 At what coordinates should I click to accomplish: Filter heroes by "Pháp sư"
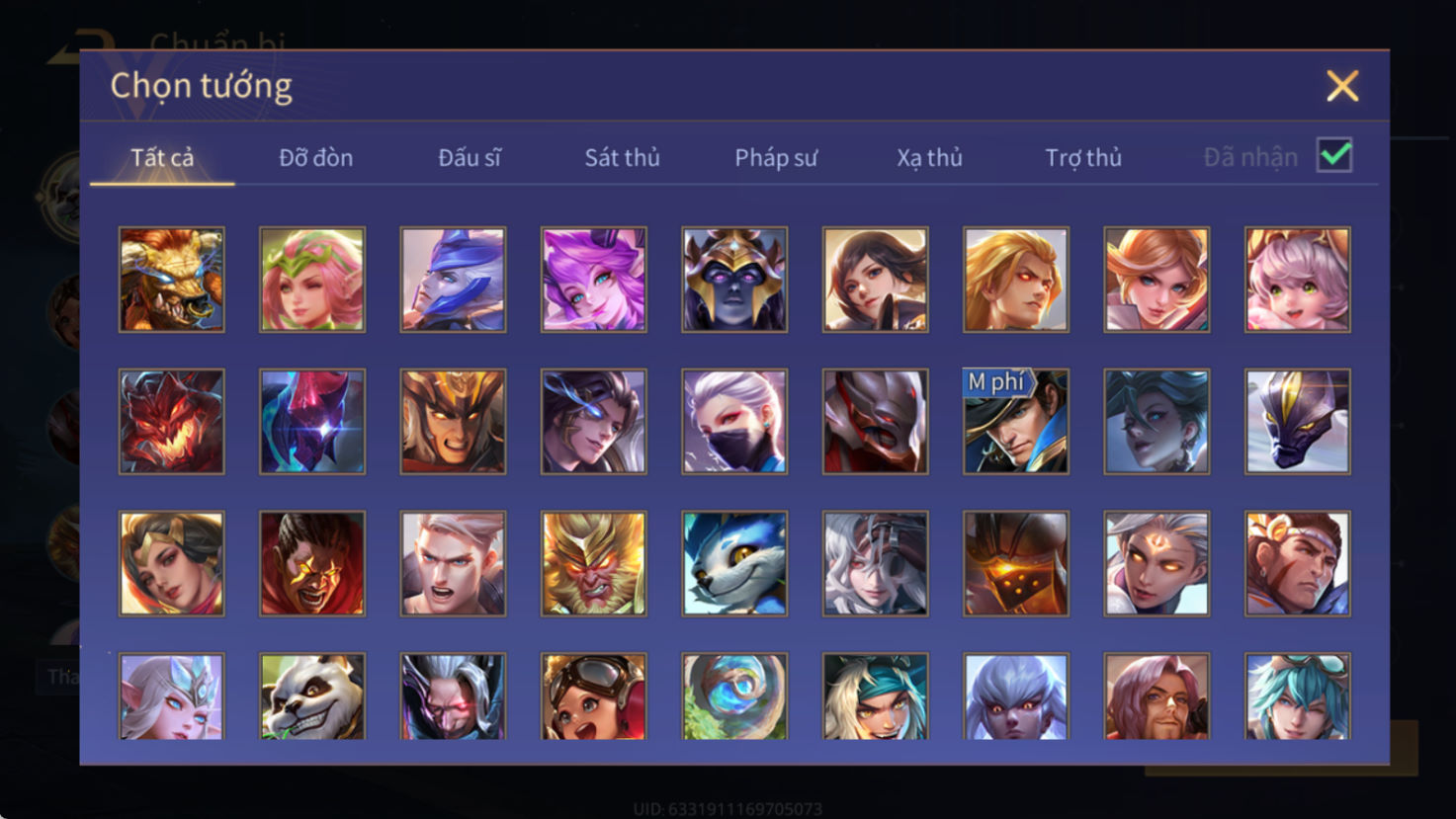(x=776, y=158)
